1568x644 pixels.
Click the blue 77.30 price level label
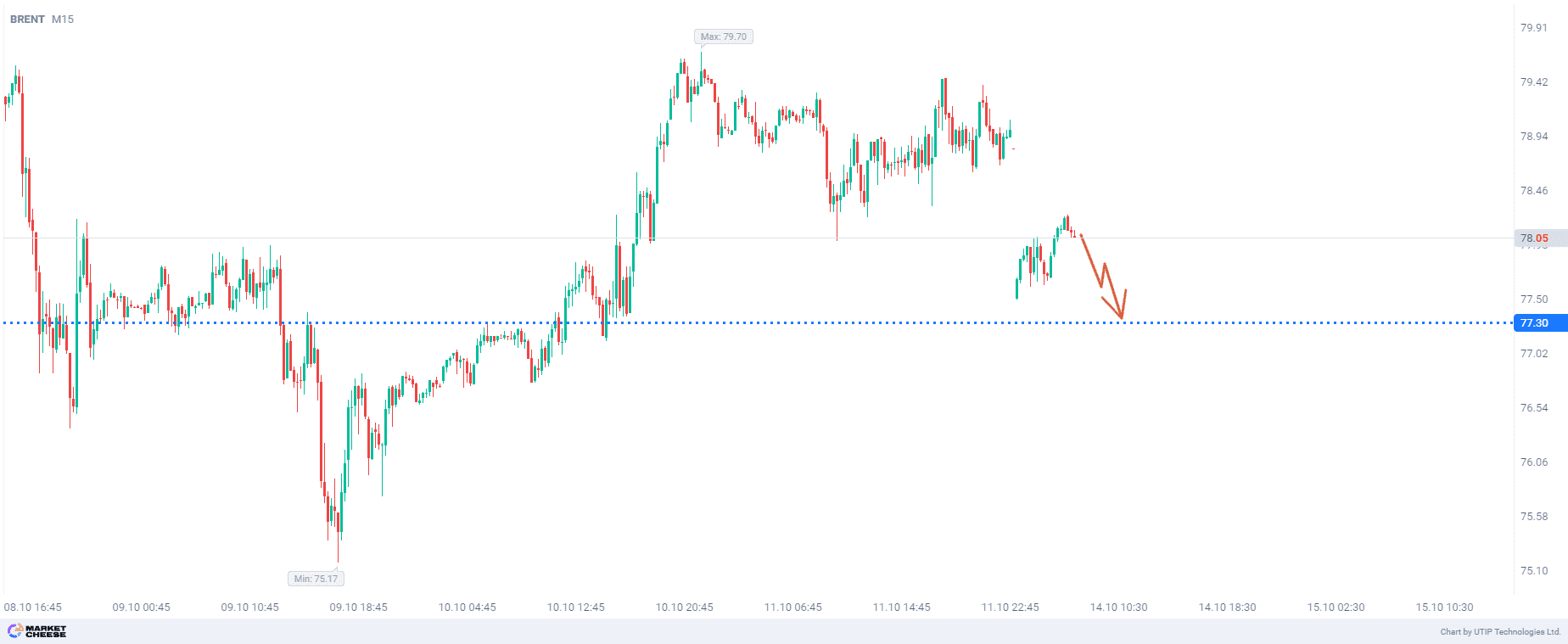coord(1534,323)
